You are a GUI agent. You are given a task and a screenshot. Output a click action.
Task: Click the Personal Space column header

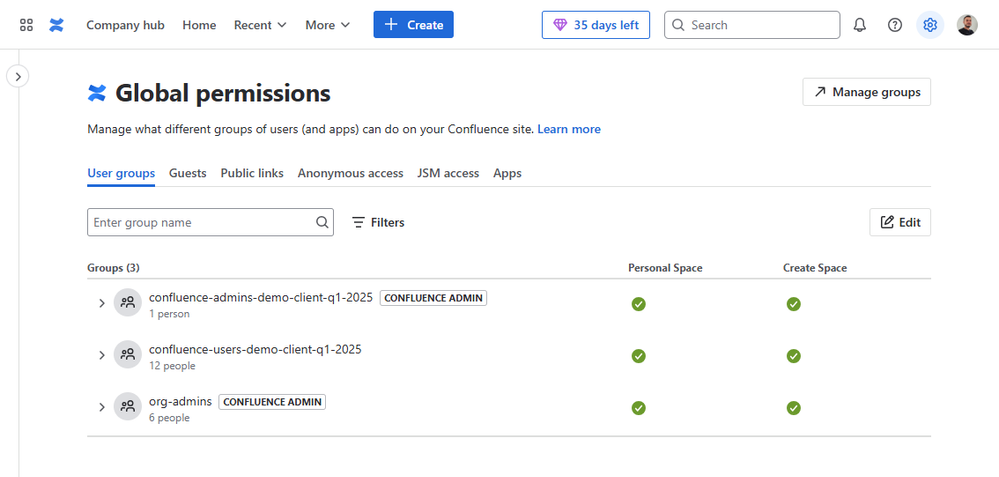click(x=665, y=268)
